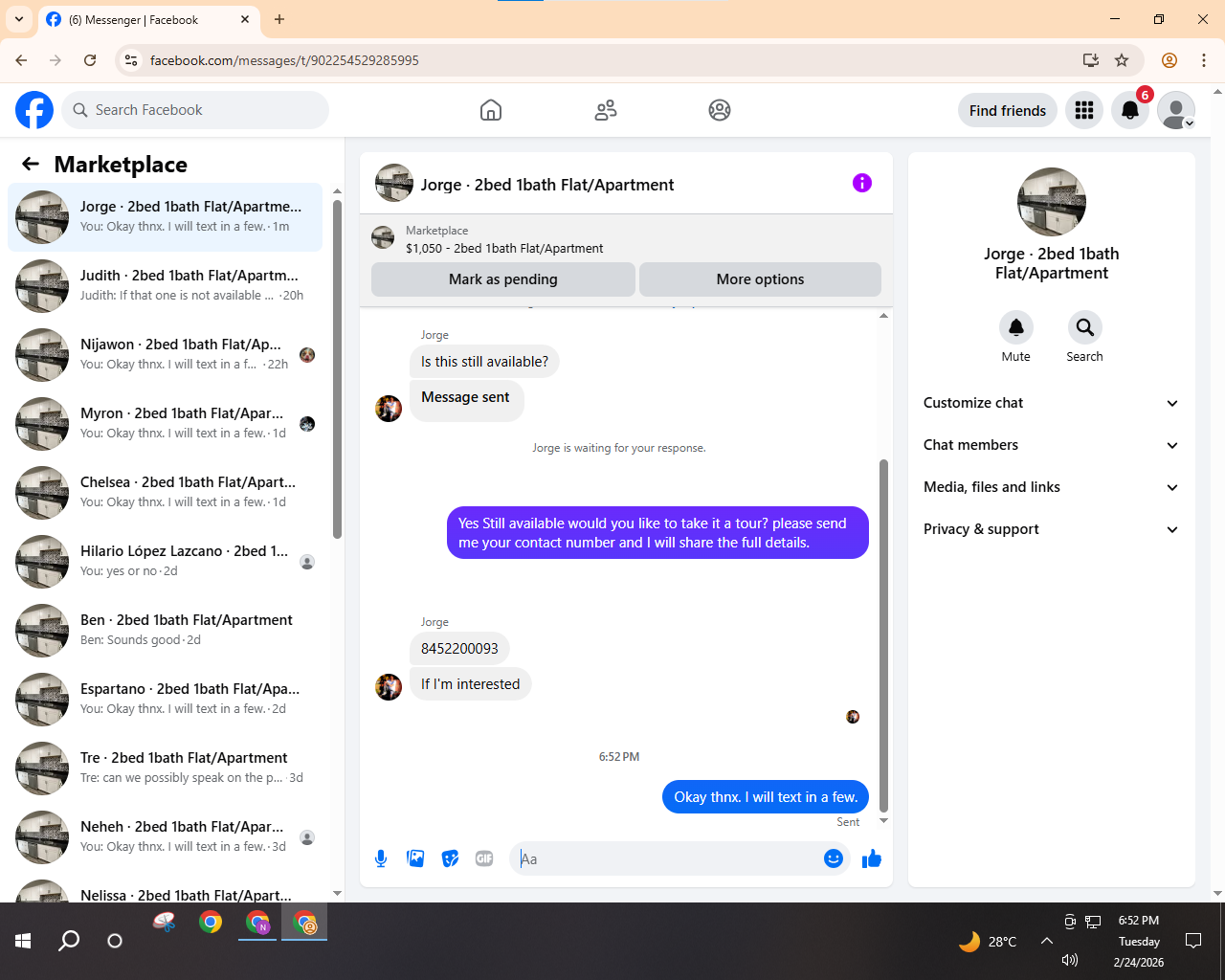
Task: Open the Facebook home logo
Action: point(34,110)
